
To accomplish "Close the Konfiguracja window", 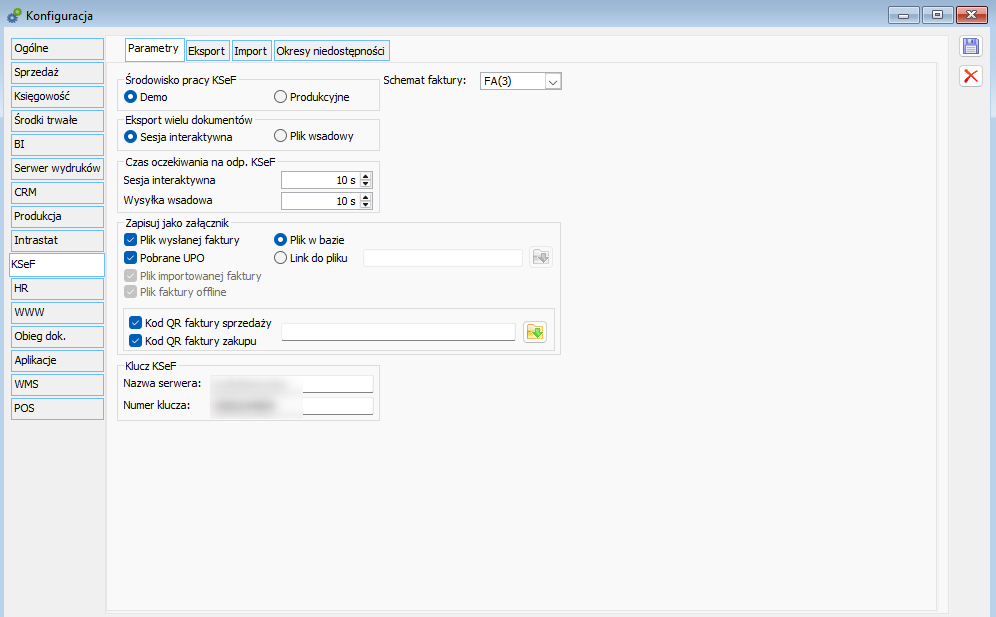I will (x=972, y=15).
